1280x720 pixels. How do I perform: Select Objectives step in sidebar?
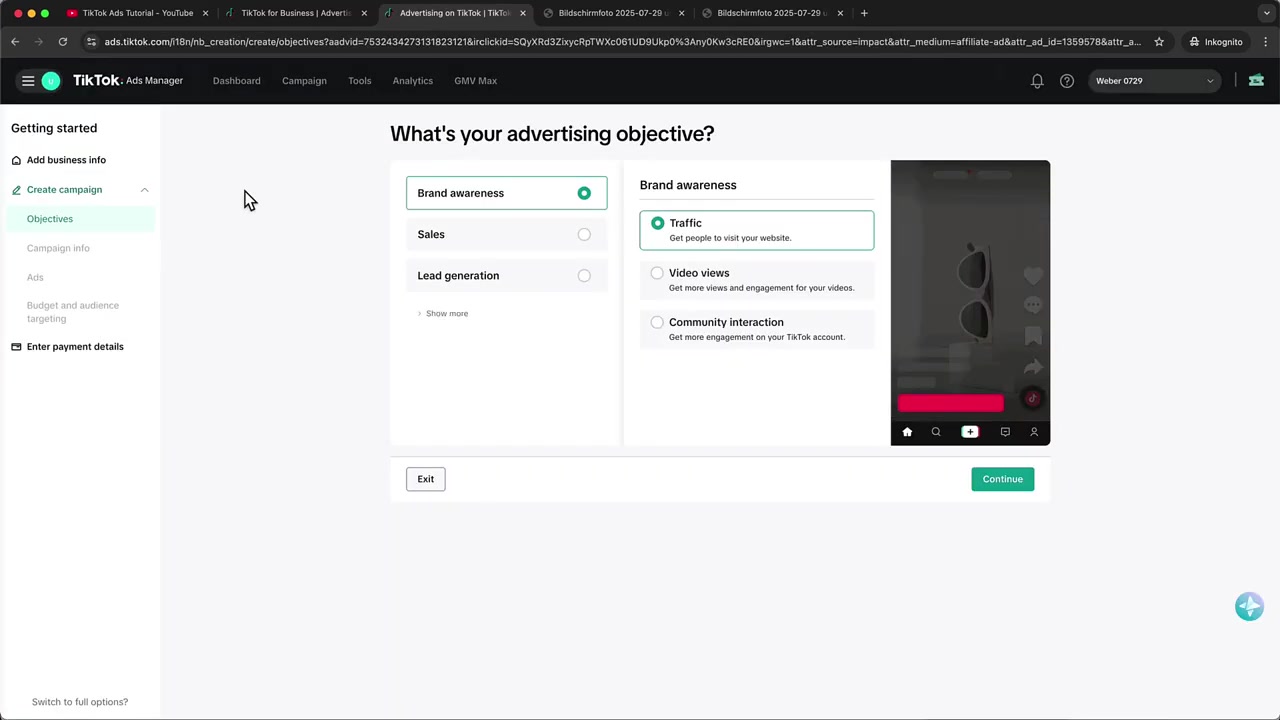coord(80,219)
